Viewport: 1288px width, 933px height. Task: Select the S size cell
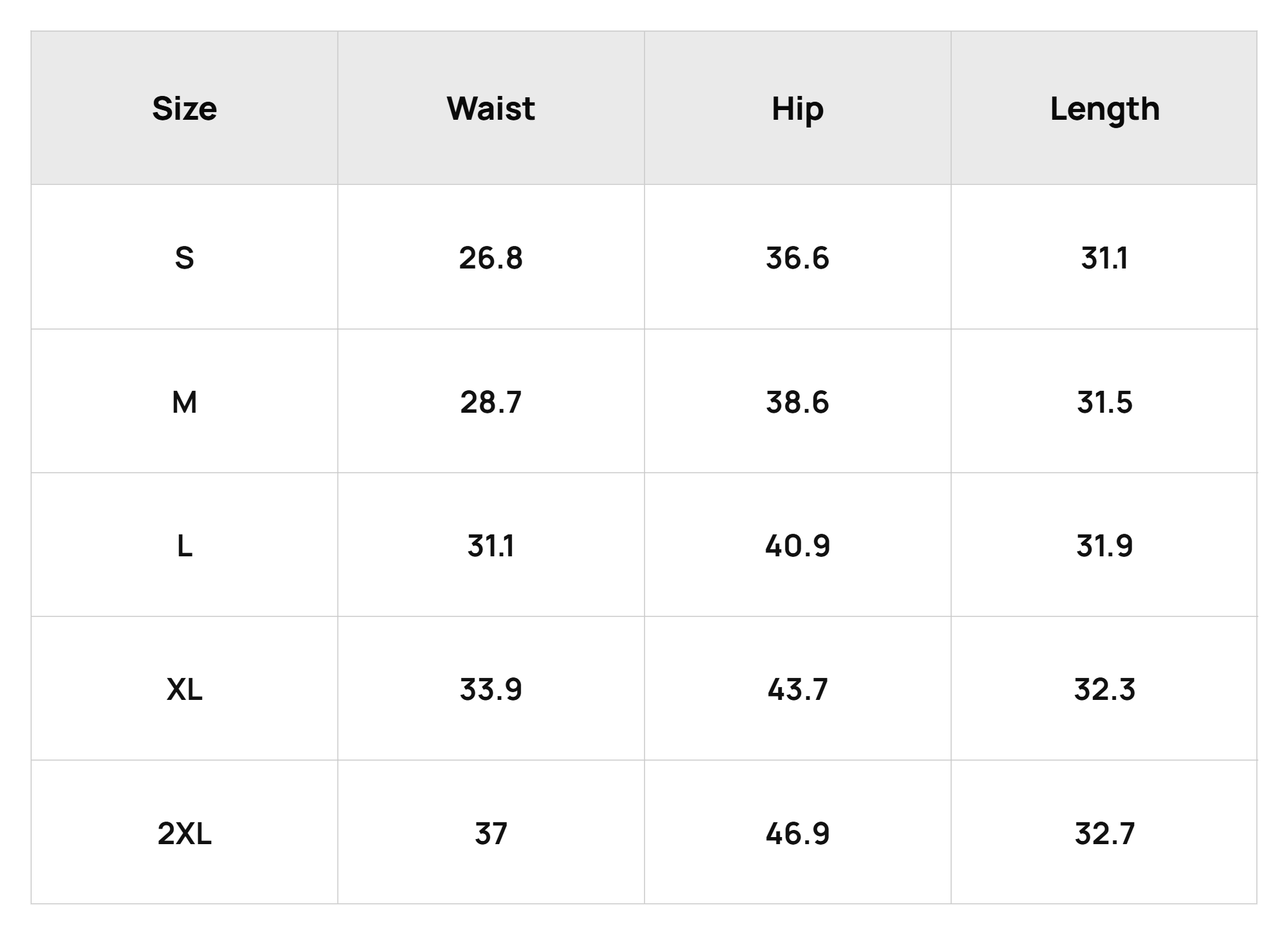click(x=184, y=258)
